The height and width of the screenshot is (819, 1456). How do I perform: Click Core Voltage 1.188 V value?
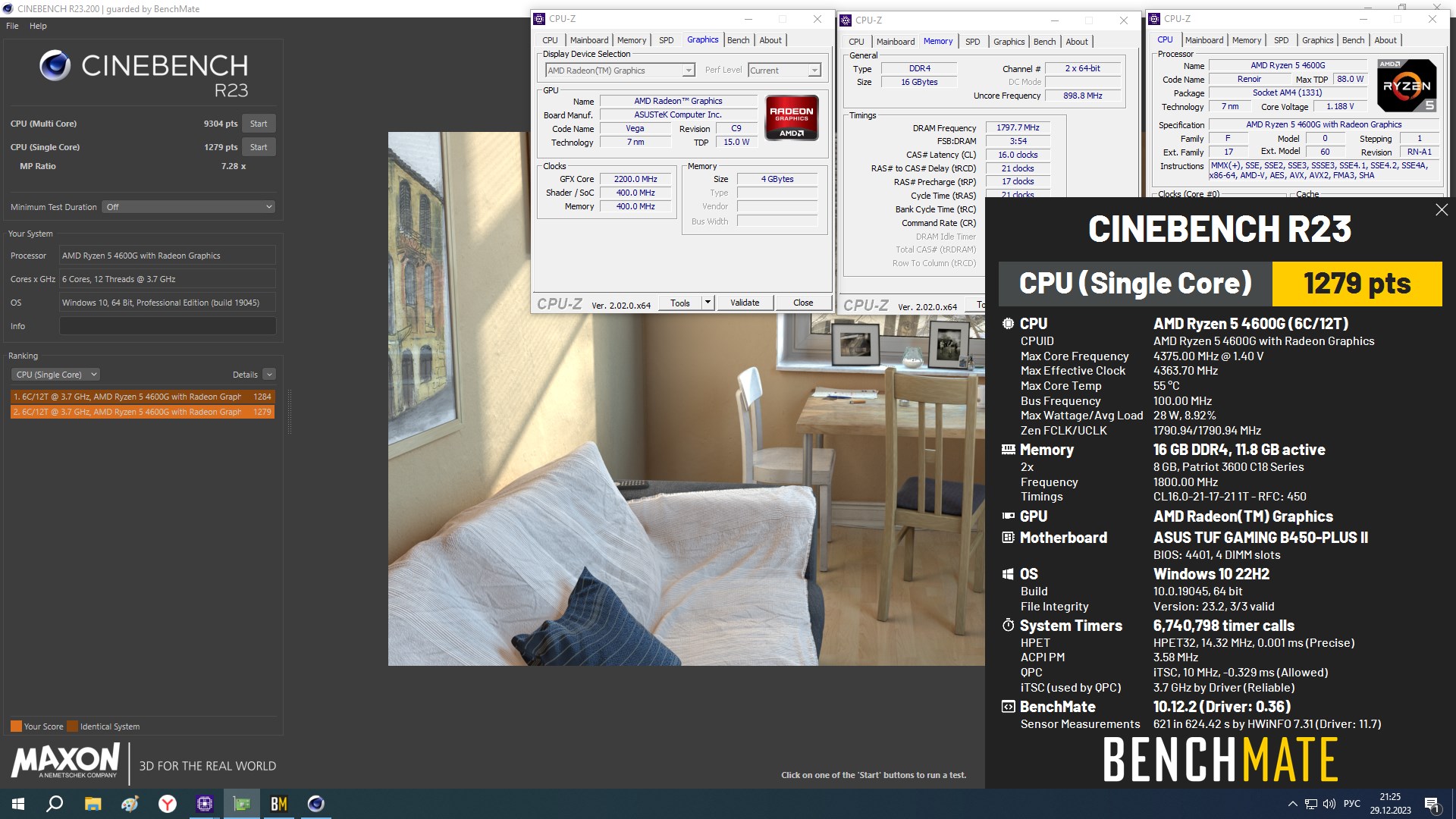pyautogui.click(x=1340, y=107)
